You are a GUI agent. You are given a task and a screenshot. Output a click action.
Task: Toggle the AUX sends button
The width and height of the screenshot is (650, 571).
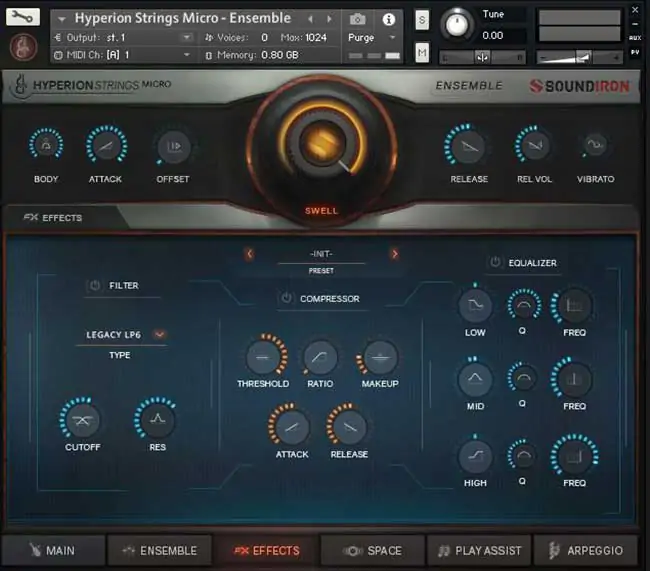click(635, 38)
